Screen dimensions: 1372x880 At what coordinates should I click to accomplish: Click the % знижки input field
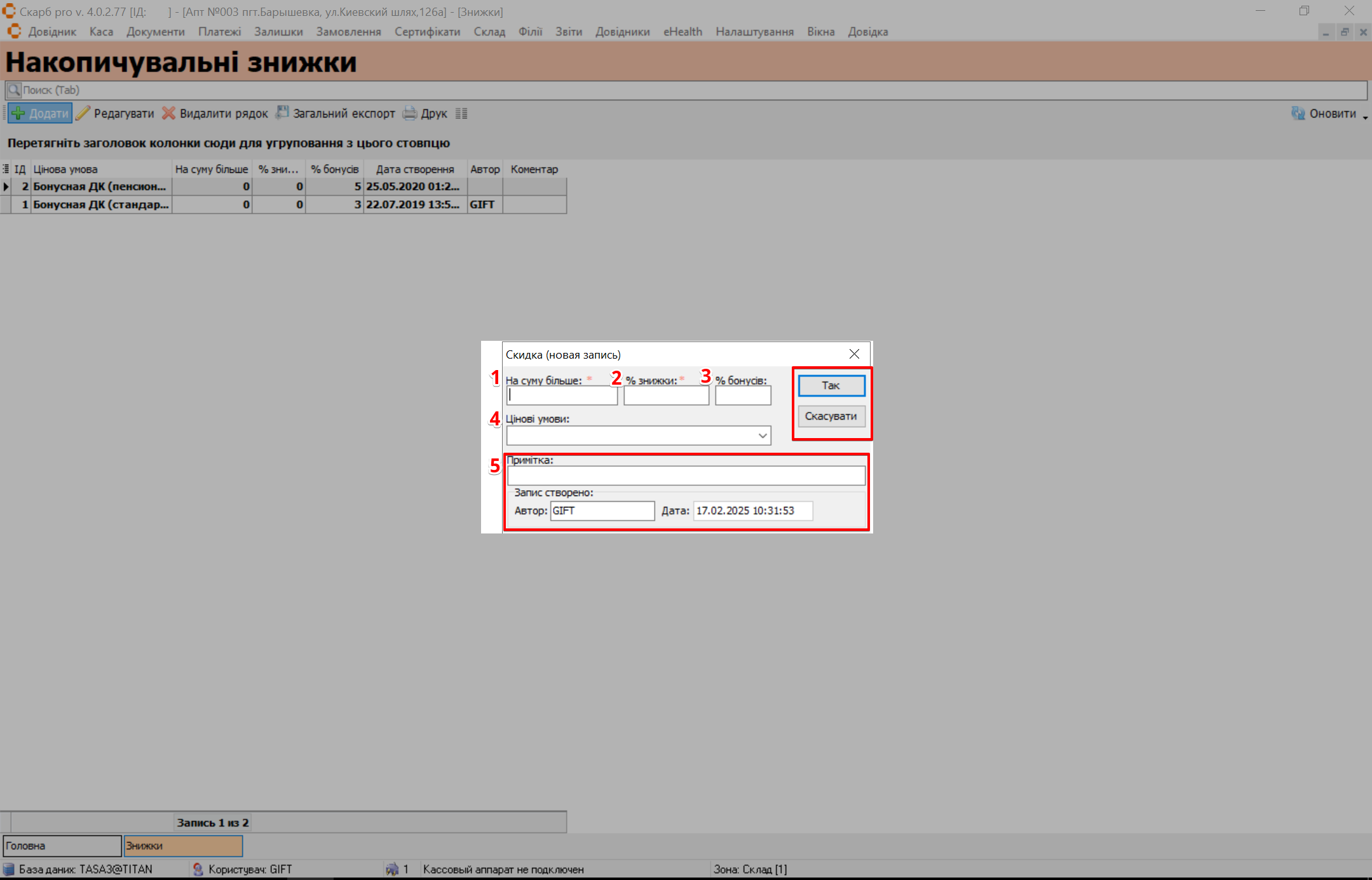(665, 395)
